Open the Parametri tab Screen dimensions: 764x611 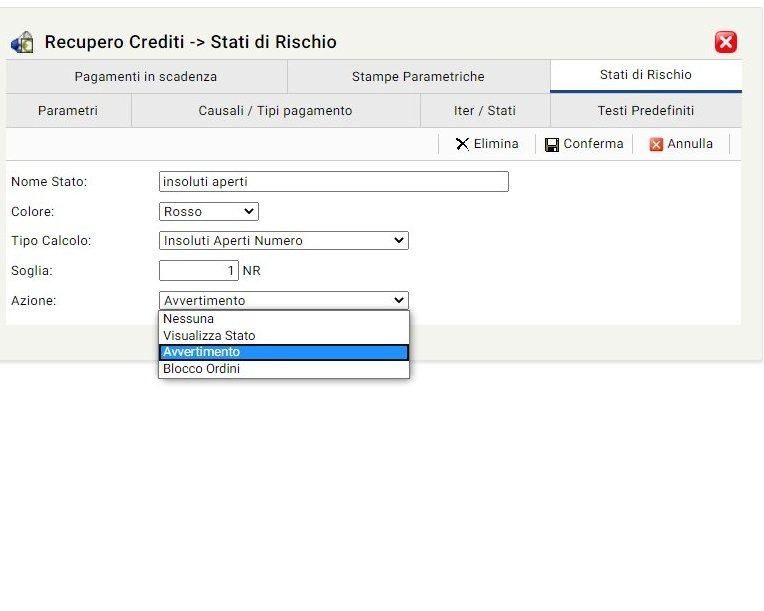(x=68, y=111)
